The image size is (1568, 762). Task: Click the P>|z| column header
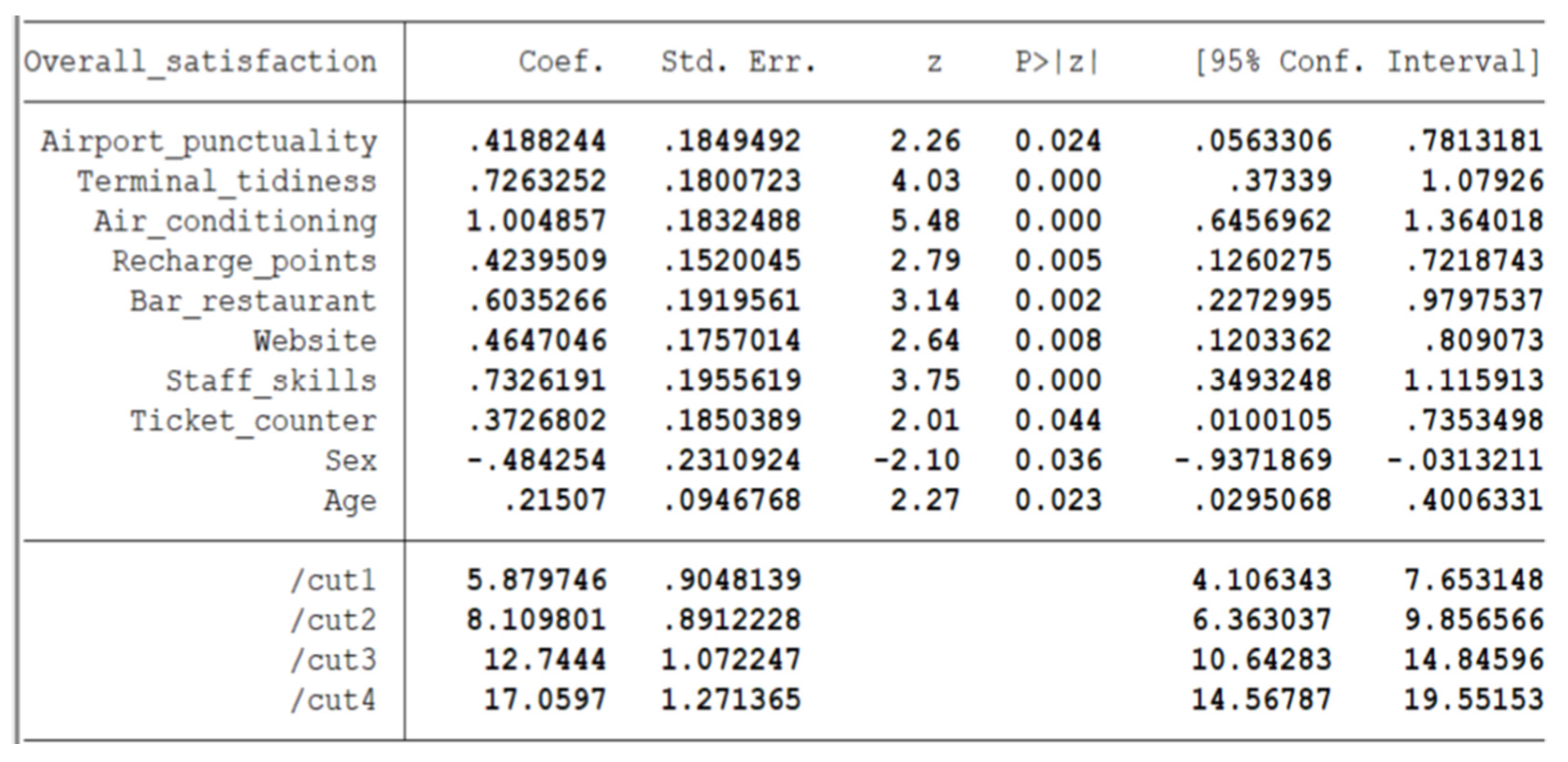(1057, 62)
